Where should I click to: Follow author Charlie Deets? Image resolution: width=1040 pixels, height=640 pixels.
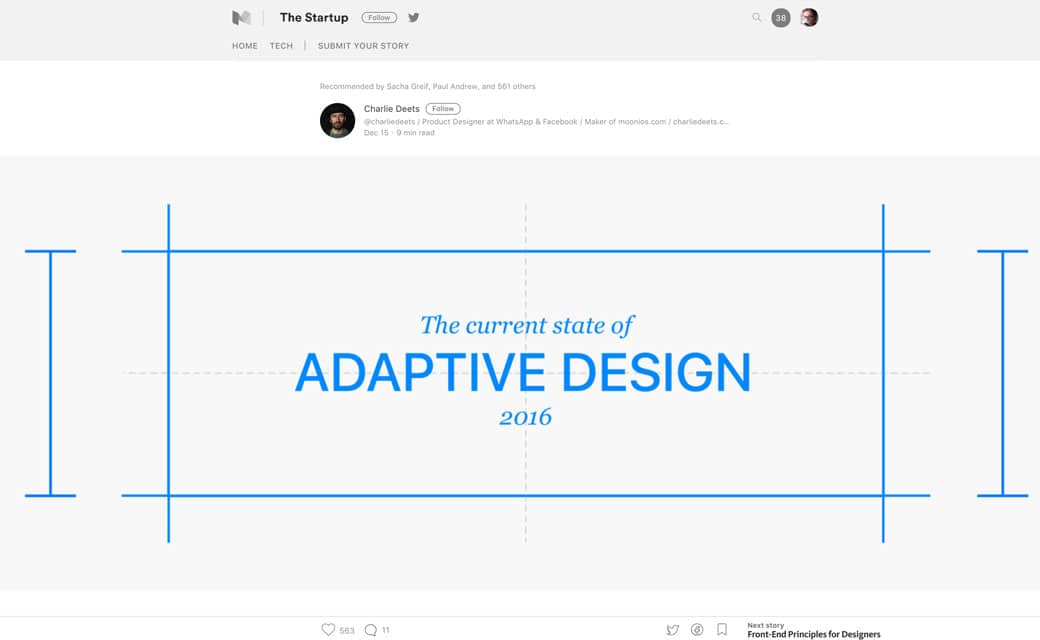[443, 109]
